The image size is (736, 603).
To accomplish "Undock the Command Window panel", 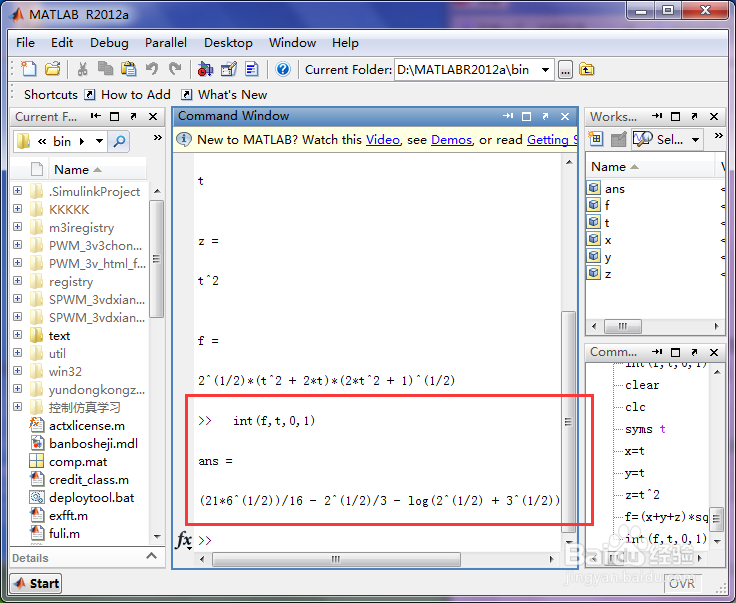I will [545, 116].
